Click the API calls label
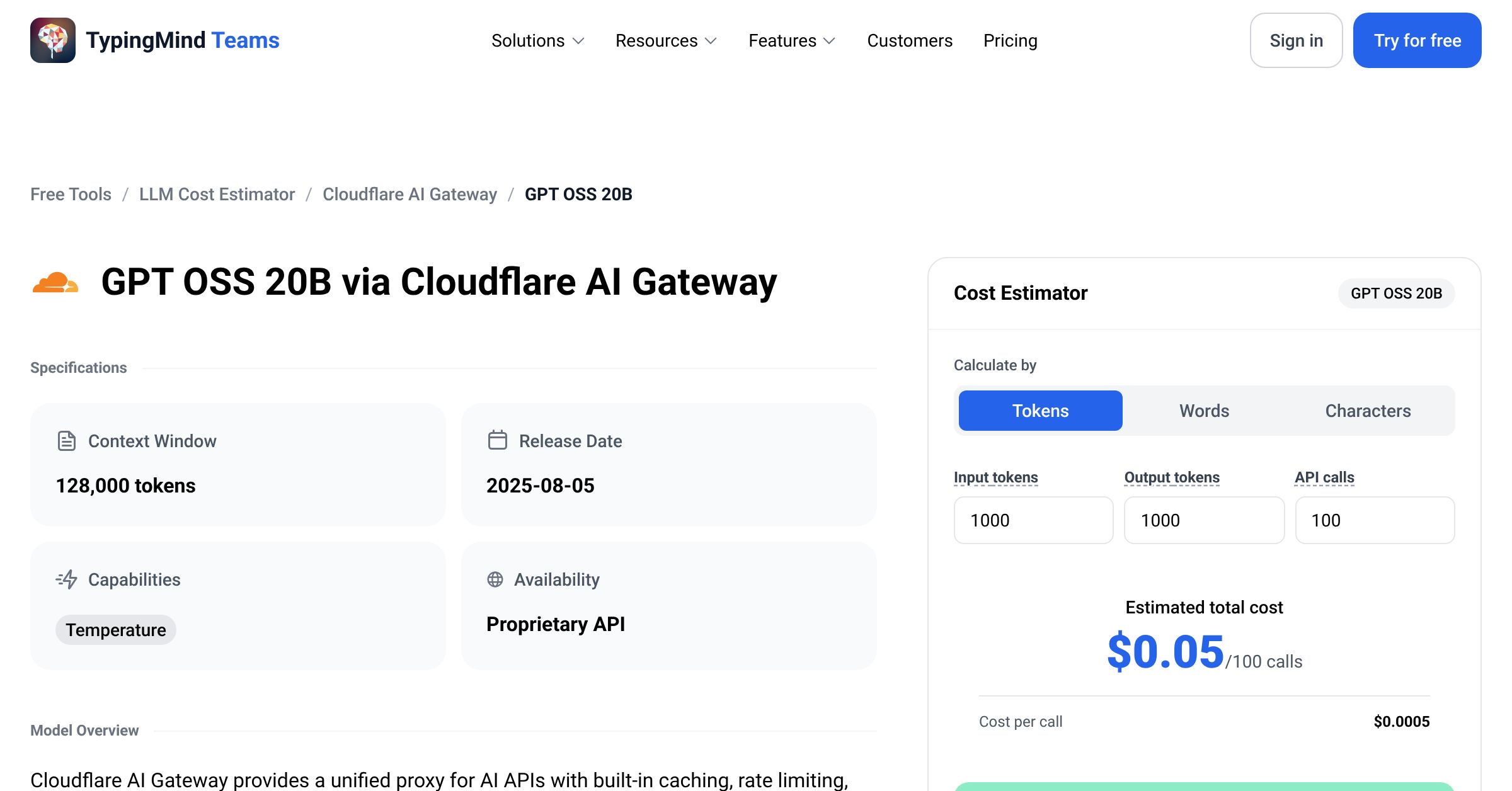This screenshot has width=1512, height=791. coord(1324,477)
